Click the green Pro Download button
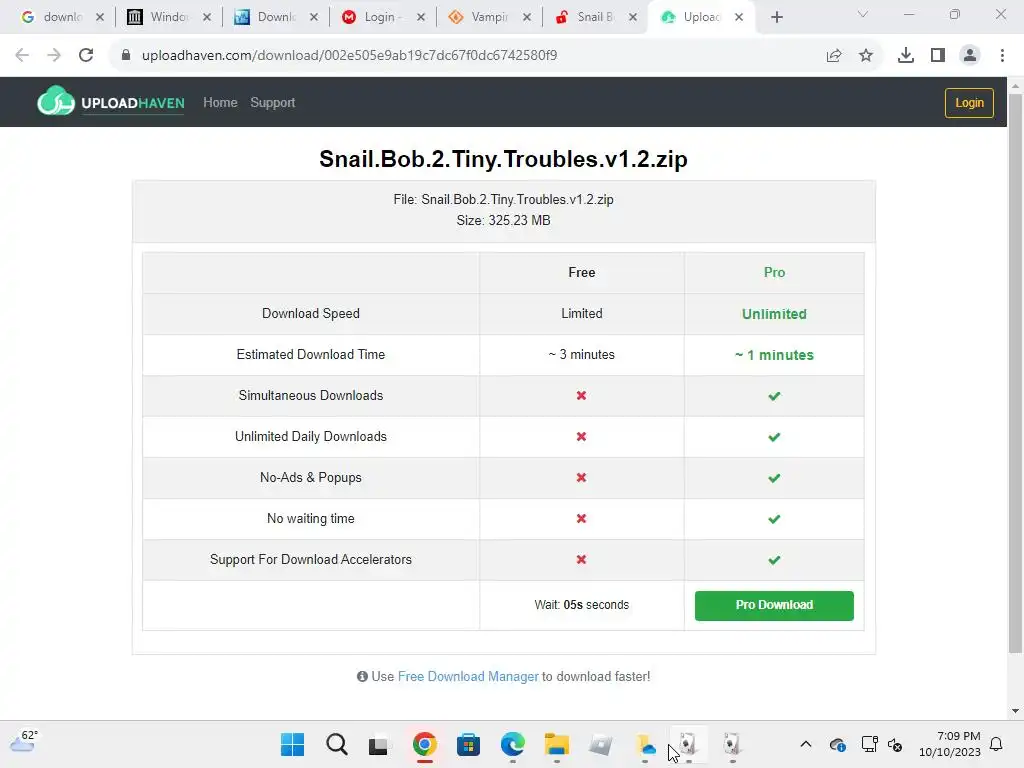This screenshot has width=1024, height=768. [x=774, y=605]
